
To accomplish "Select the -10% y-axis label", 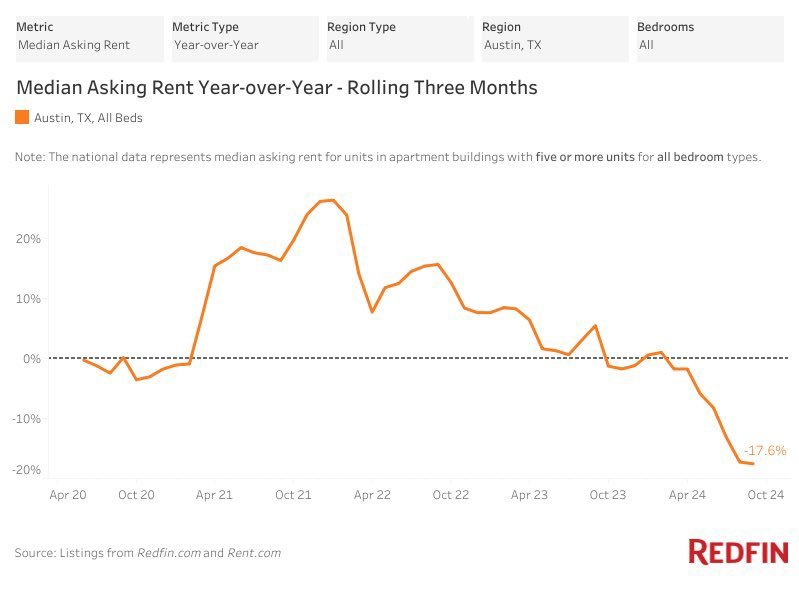I will (26, 418).
